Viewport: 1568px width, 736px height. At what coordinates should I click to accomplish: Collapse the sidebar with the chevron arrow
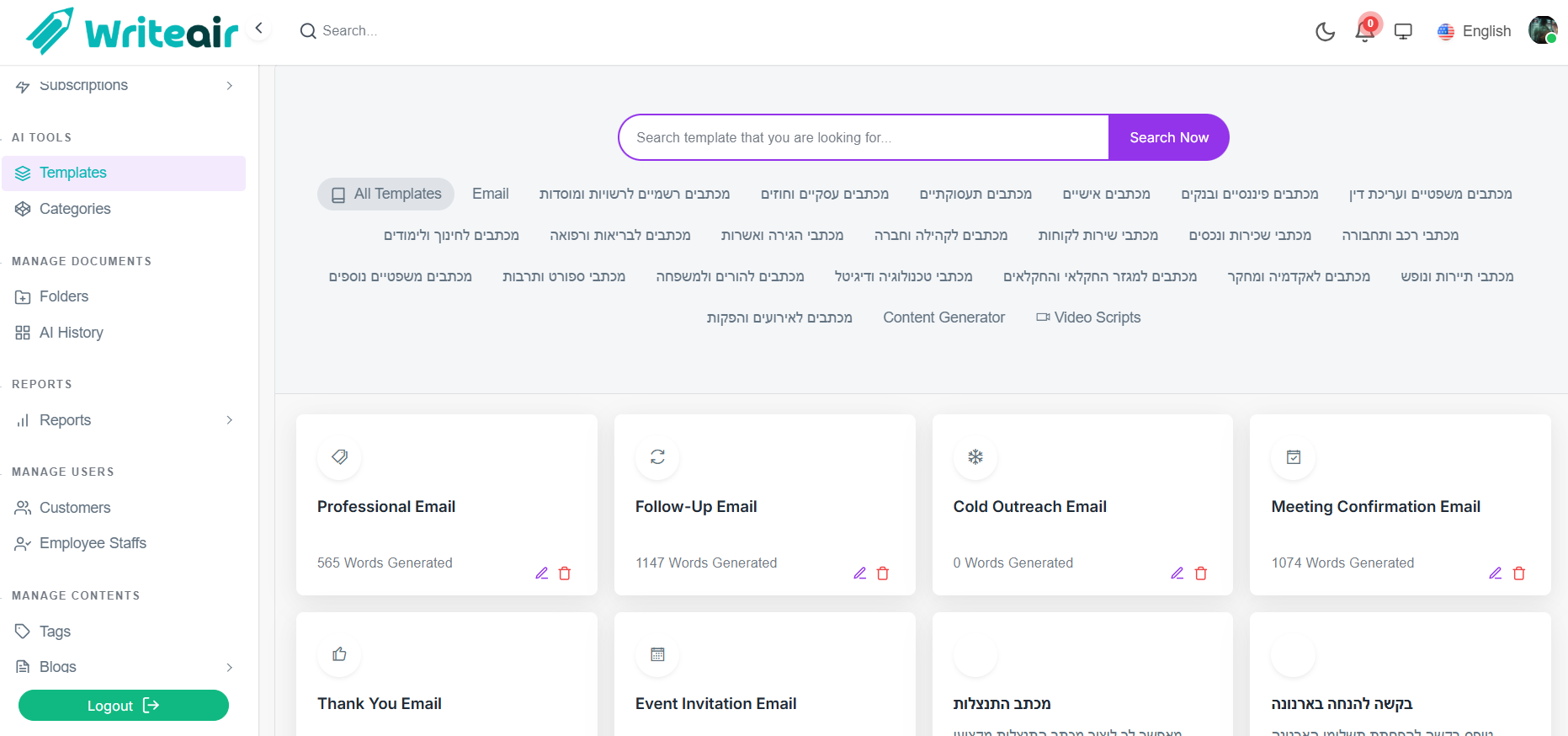click(259, 29)
